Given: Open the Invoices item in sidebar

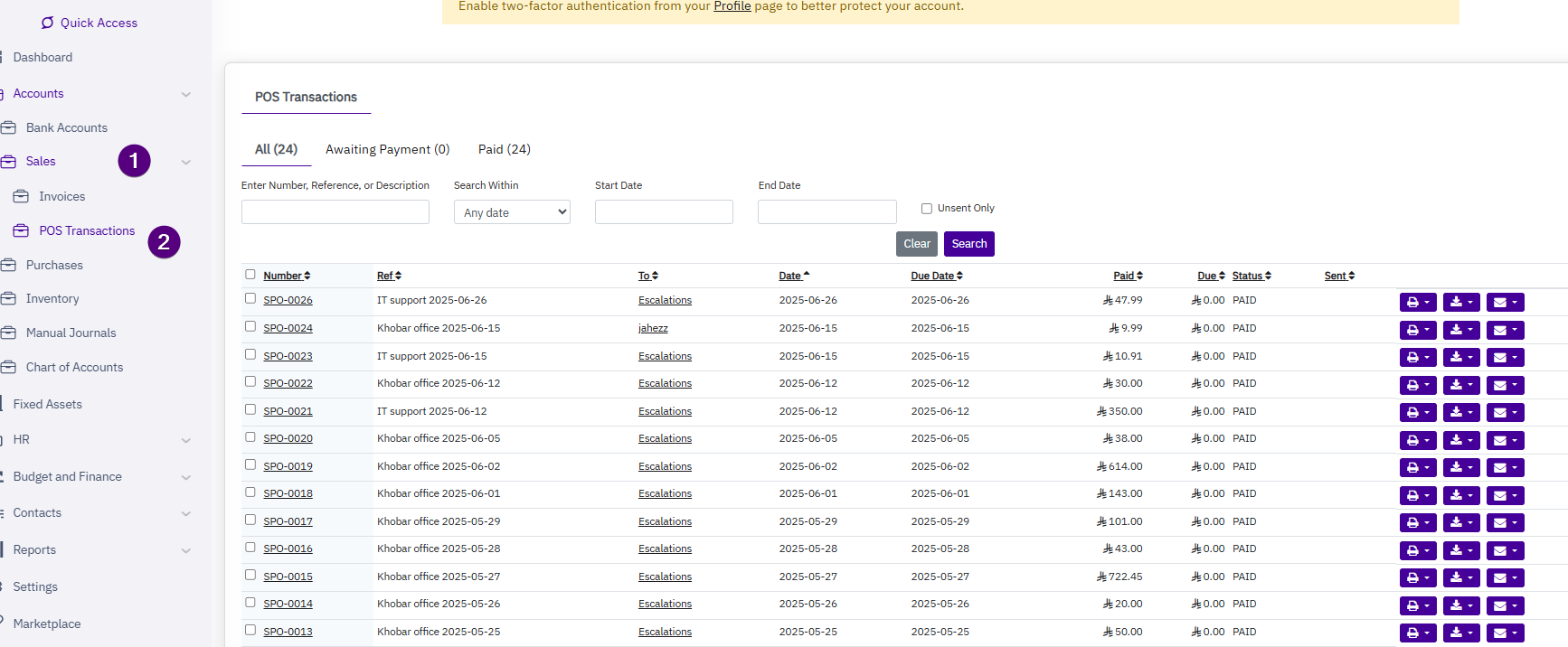Looking at the screenshot, I should 61,196.
